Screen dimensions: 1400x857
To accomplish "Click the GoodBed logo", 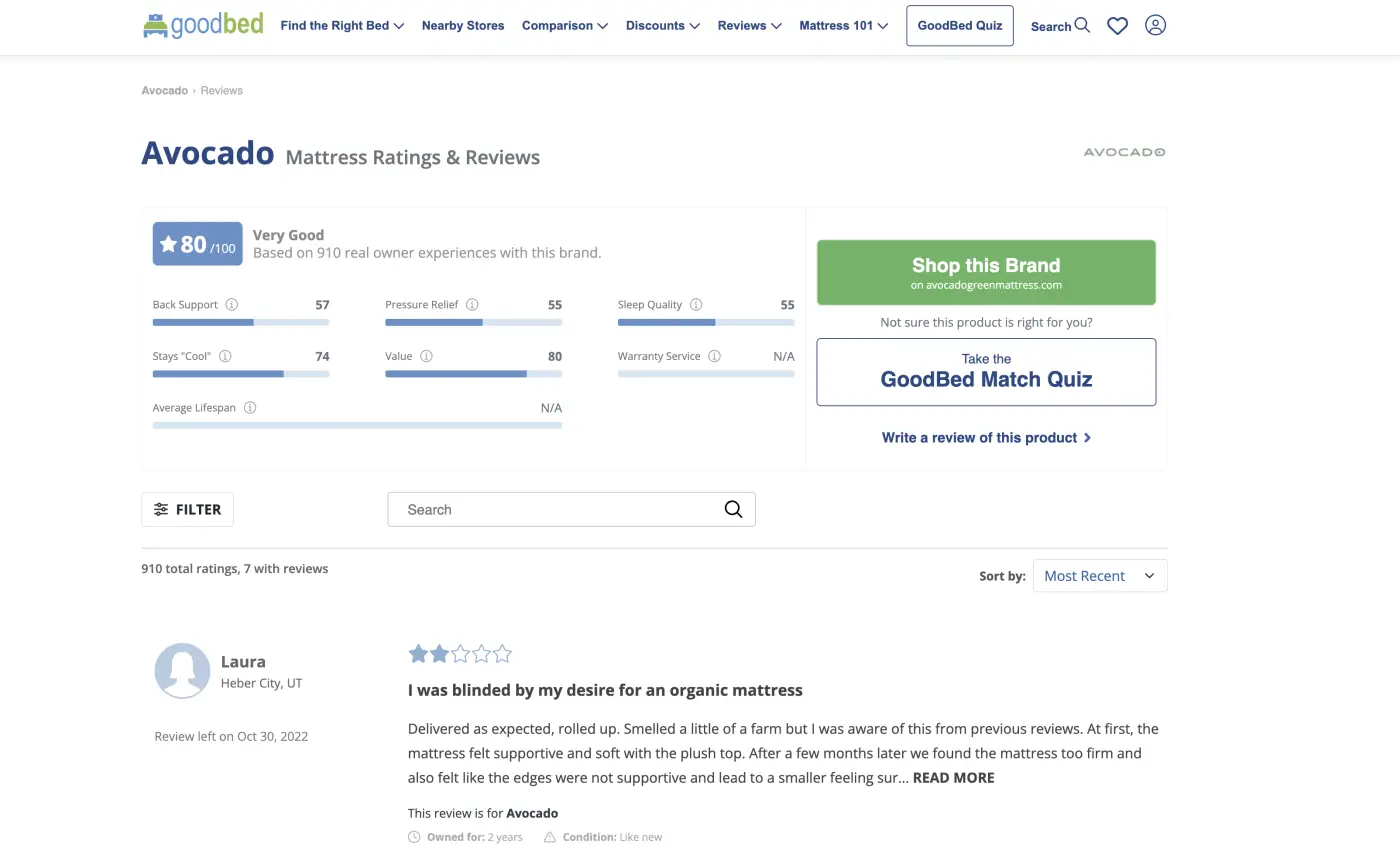I will pos(203,25).
